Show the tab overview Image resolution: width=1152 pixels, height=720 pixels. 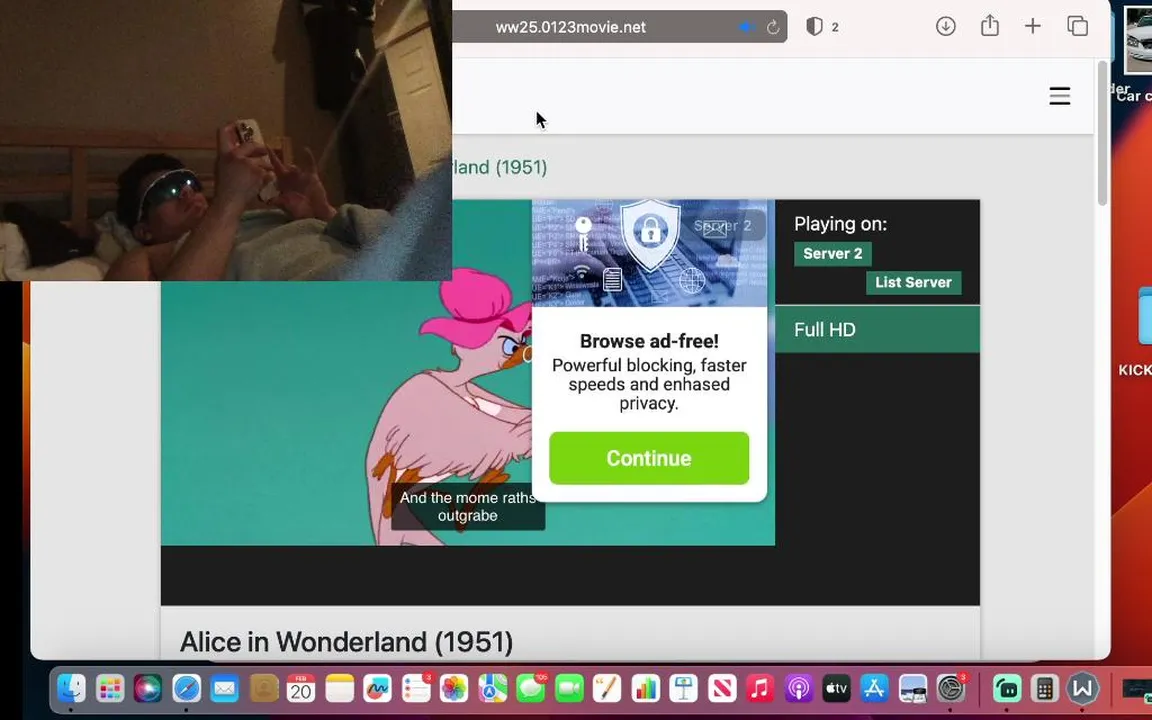(x=1077, y=26)
